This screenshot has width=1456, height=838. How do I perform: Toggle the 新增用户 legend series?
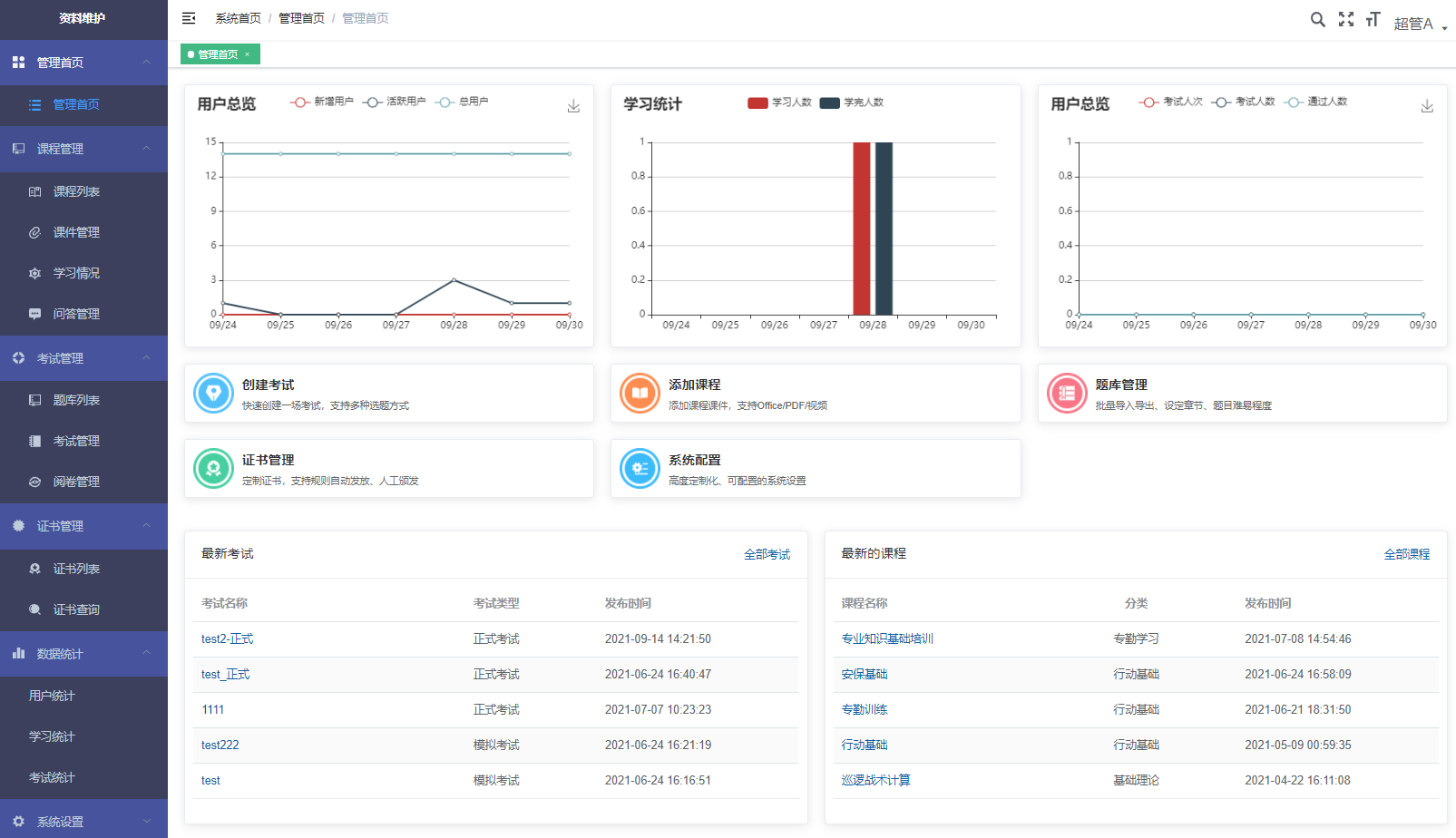point(322,102)
